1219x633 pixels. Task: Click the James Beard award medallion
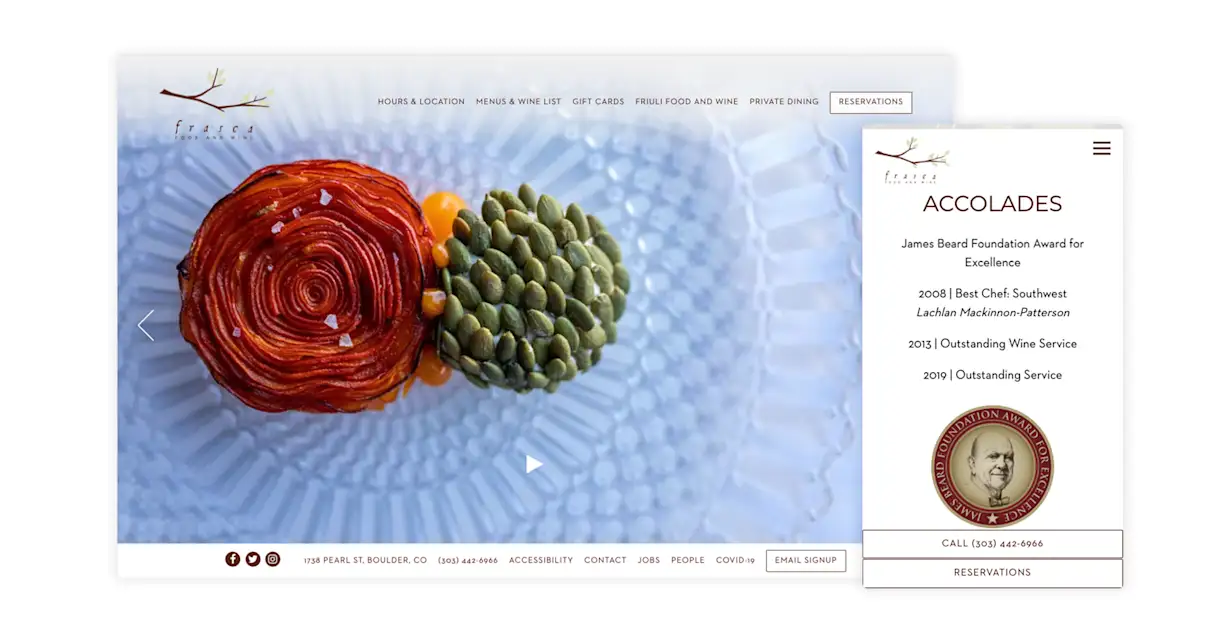[992, 466]
